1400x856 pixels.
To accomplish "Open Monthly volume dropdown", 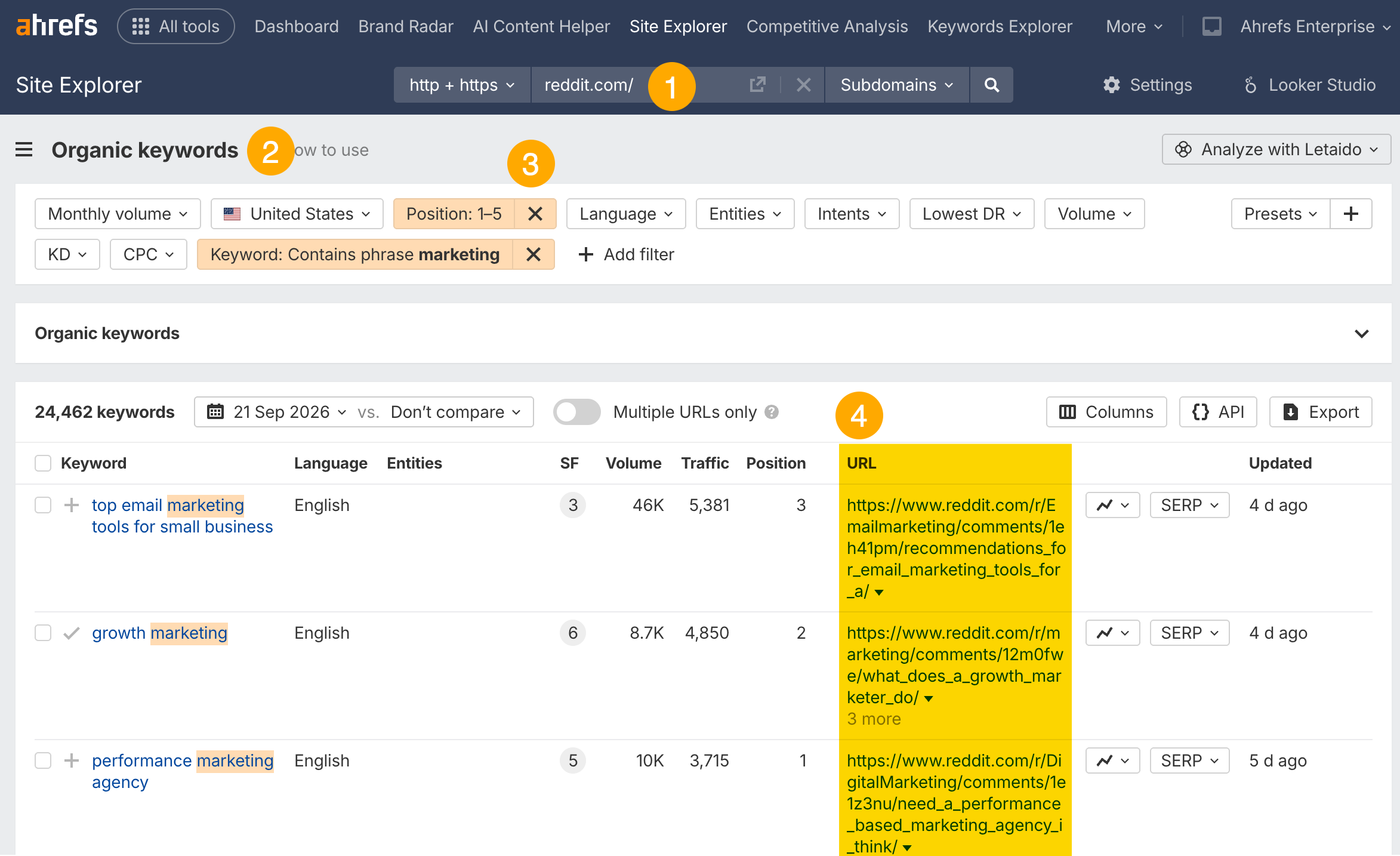I will click(118, 214).
